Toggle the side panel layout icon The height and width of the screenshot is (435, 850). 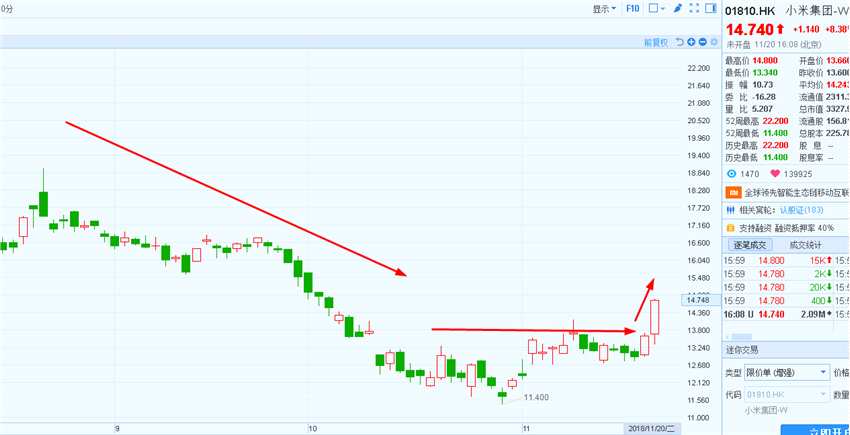pos(711,9)
